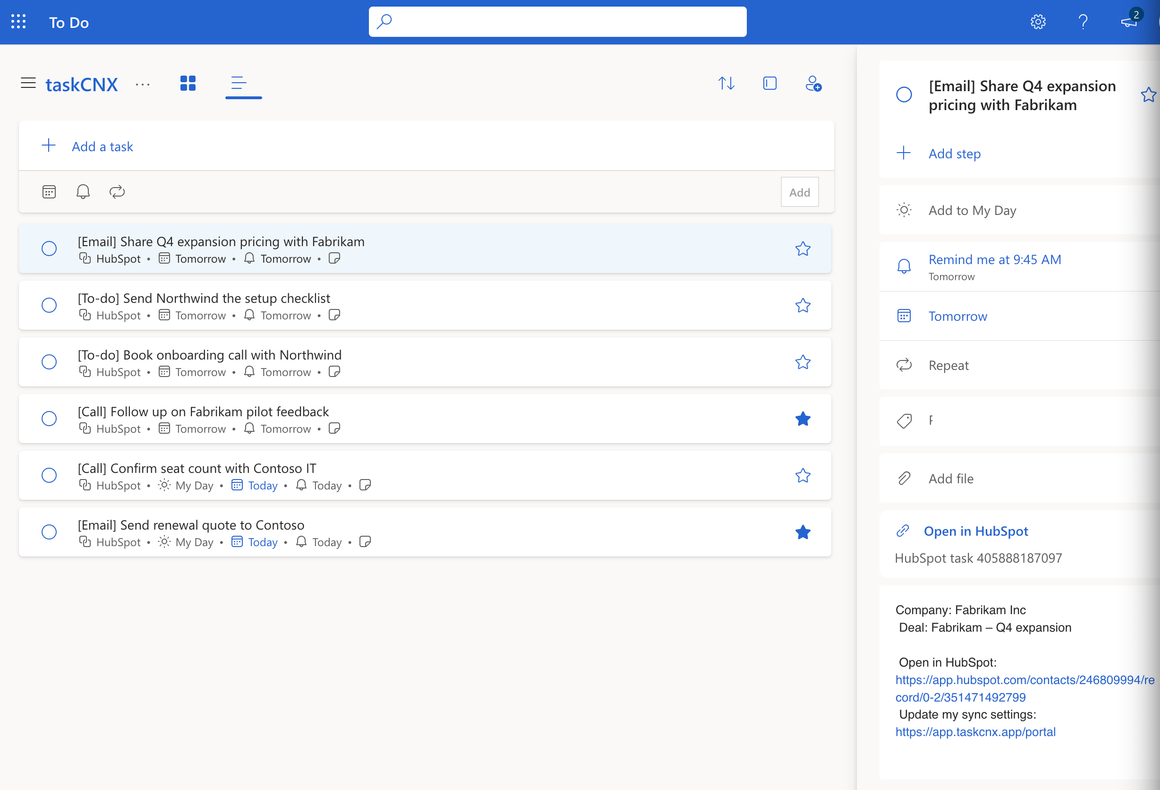Click Today due date on Confirm seat count row

pyautogui.click(x=263, y=486)
